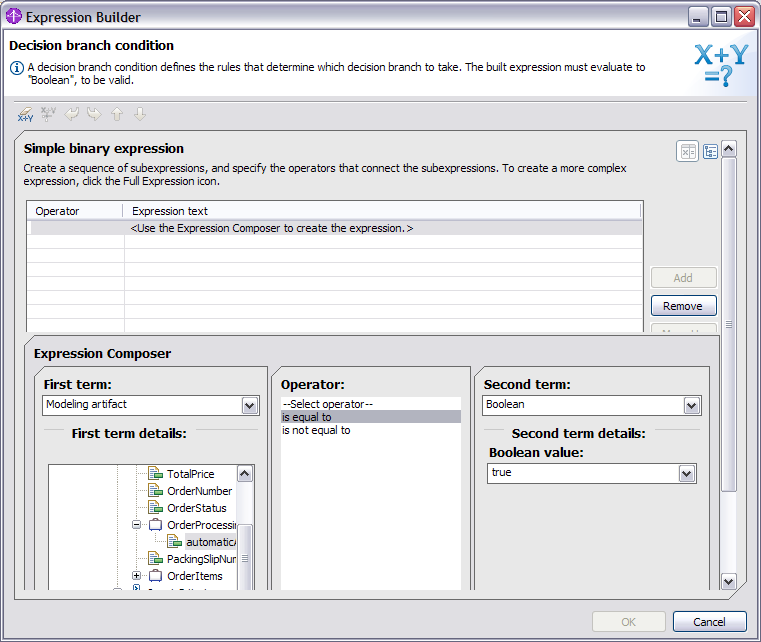Click the undo arrow toolbar icon
This screenshot has width=761, height=642.
(71, 114)
